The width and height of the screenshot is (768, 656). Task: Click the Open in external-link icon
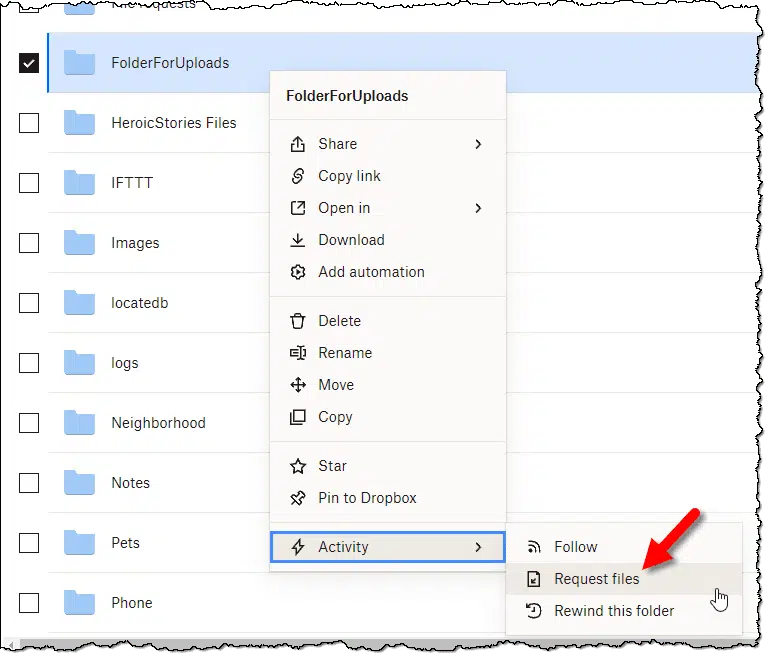(x=298, y=209)
